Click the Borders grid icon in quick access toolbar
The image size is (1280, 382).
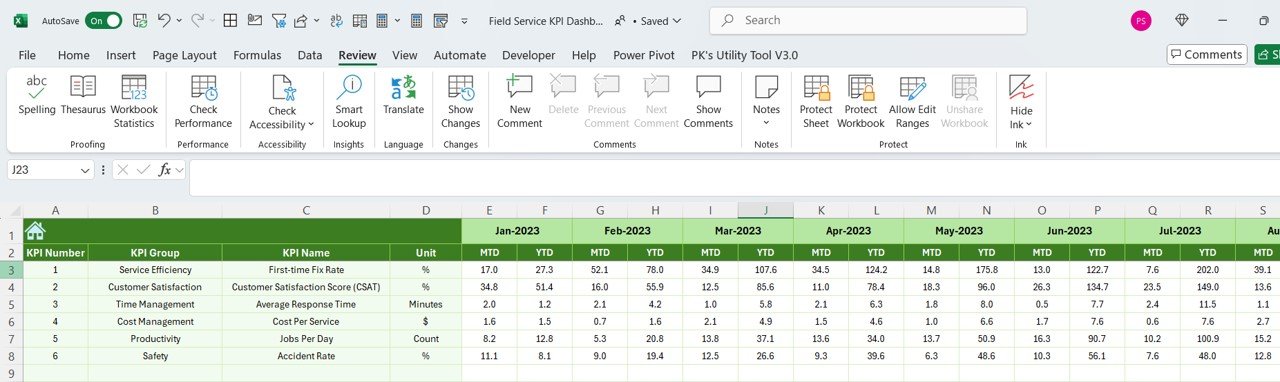pyautogui.click(x=230, y=20)
